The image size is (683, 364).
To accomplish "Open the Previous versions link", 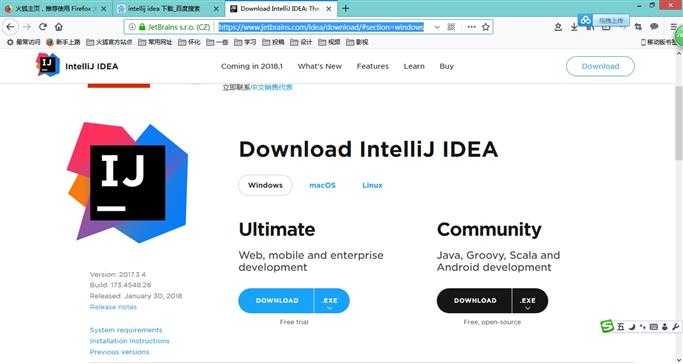I will coord(119,352).
